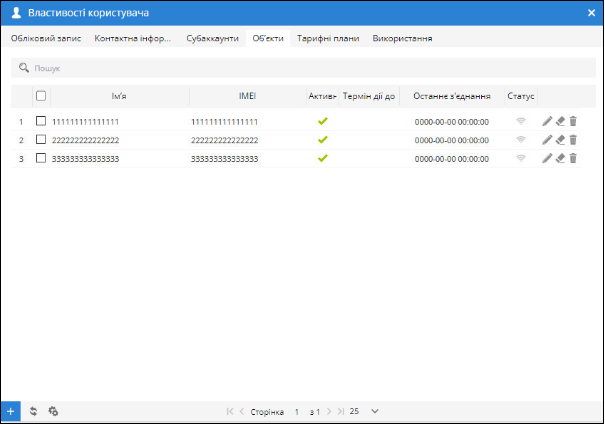Sort by the Статус column header
The width and height of the screenshot is (605, 424).
tap(521, 96)
